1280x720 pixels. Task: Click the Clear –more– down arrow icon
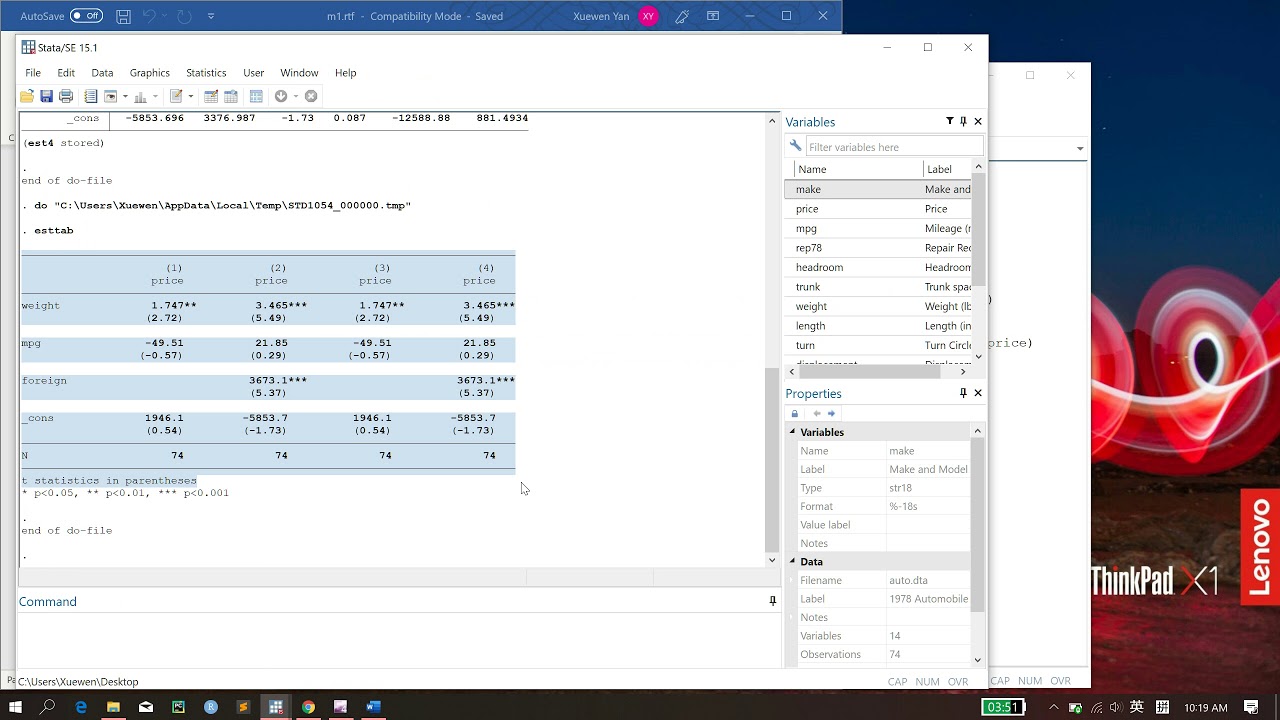point(281,96)
